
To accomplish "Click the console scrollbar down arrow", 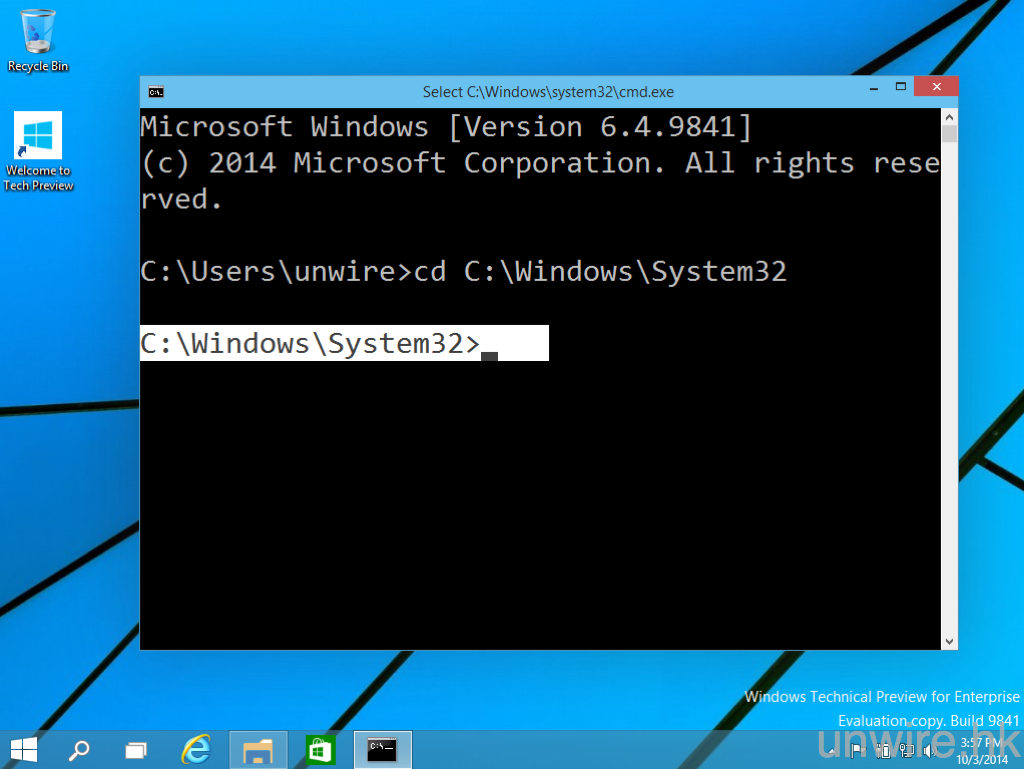I will tap(950, 641).
